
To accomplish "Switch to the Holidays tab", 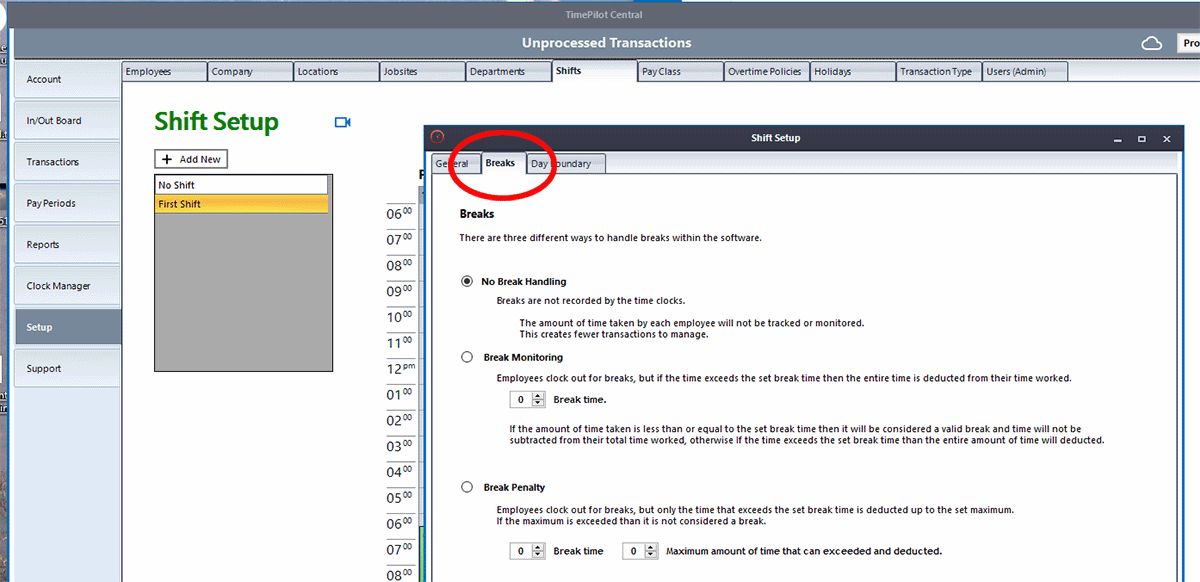I will pyautogui.click(x=851, y=71).
